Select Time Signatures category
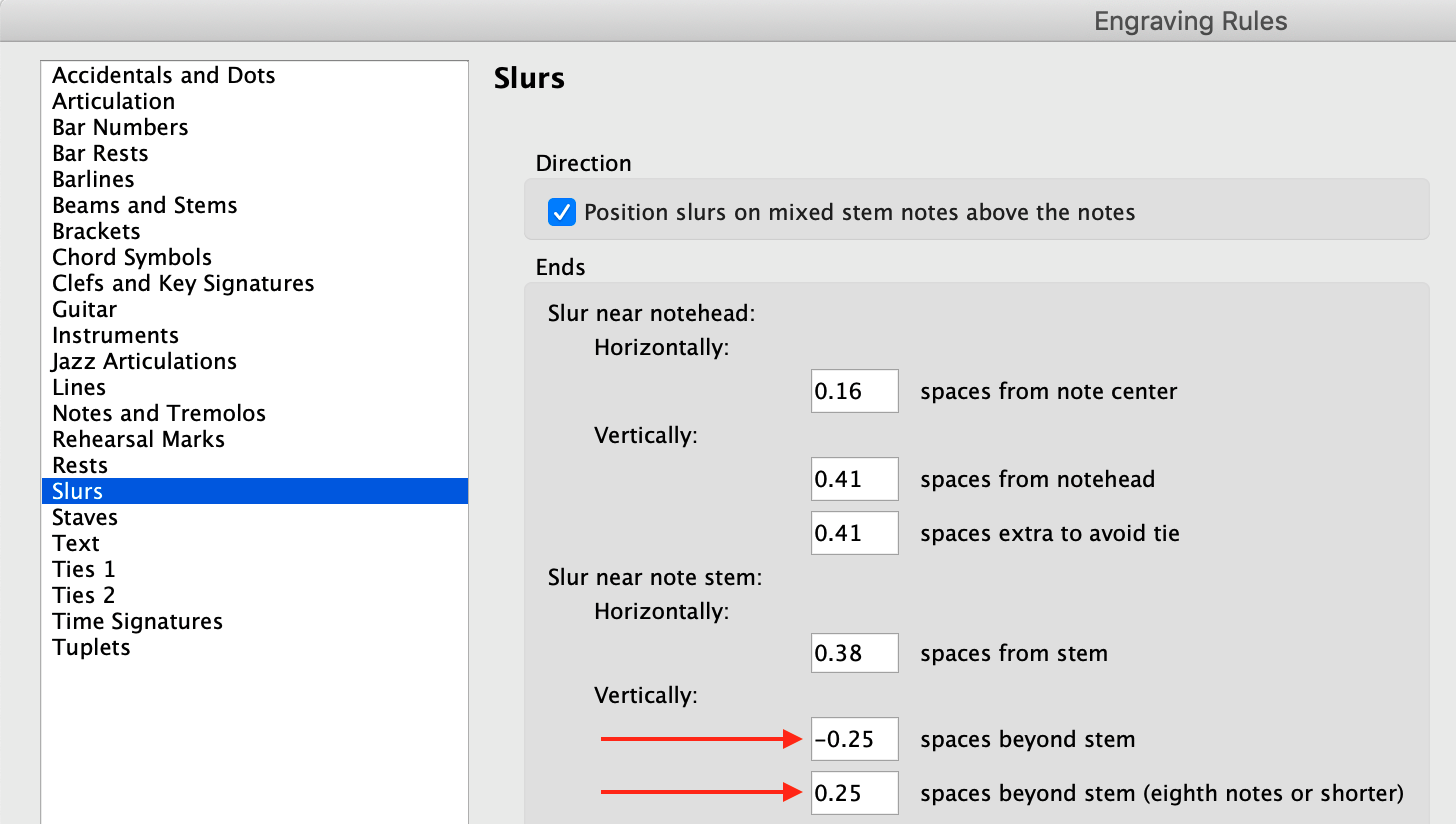The width and height of the screenshot is (1456, 824). pyautogui.click(x=255, y=621)
